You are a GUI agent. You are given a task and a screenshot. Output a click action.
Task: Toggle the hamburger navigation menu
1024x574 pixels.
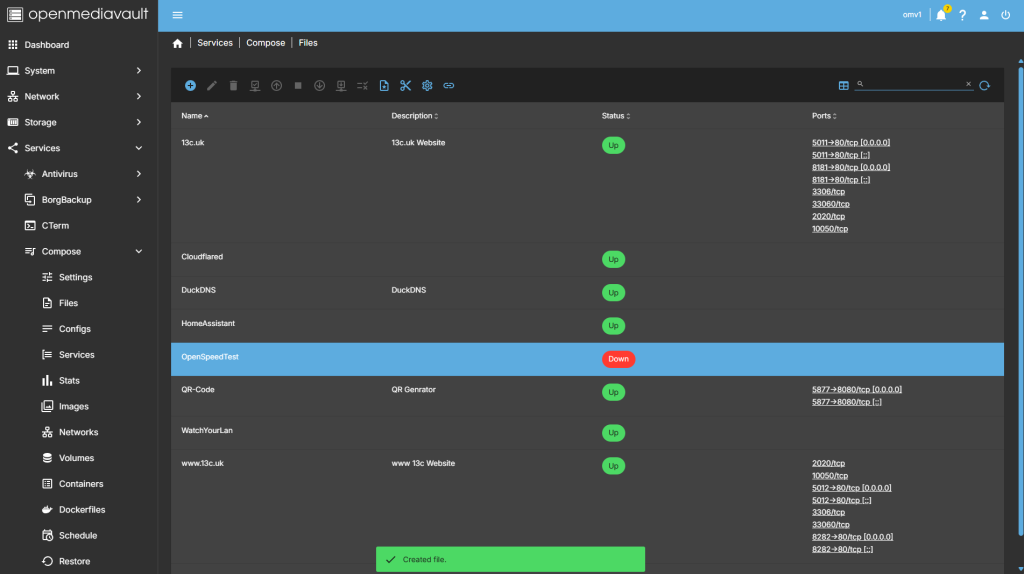(178, 15)
